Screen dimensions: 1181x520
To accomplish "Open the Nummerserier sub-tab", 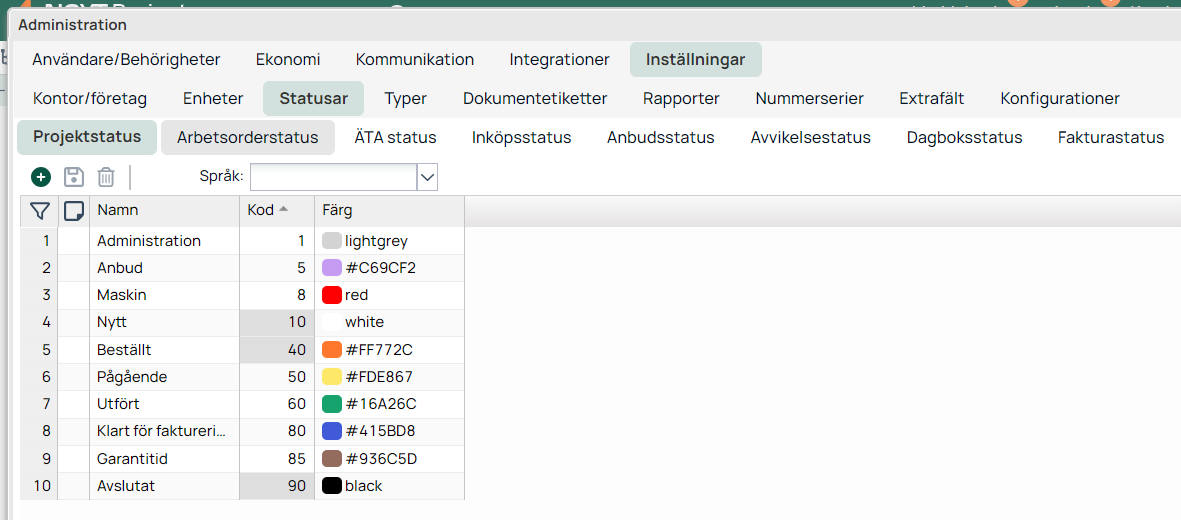I will coord(809,99).
